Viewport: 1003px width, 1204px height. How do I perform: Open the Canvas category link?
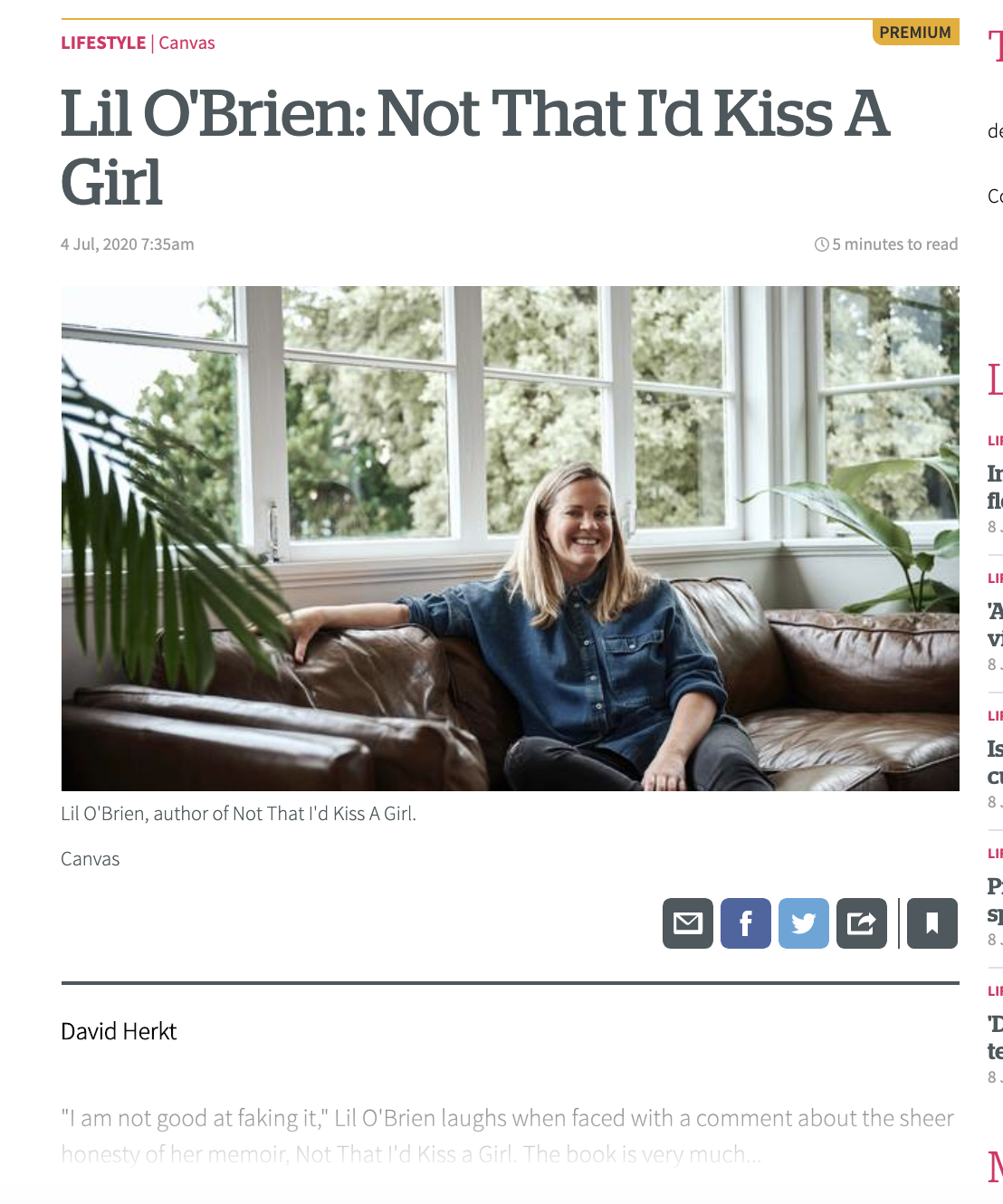click(x=186, y=43)
